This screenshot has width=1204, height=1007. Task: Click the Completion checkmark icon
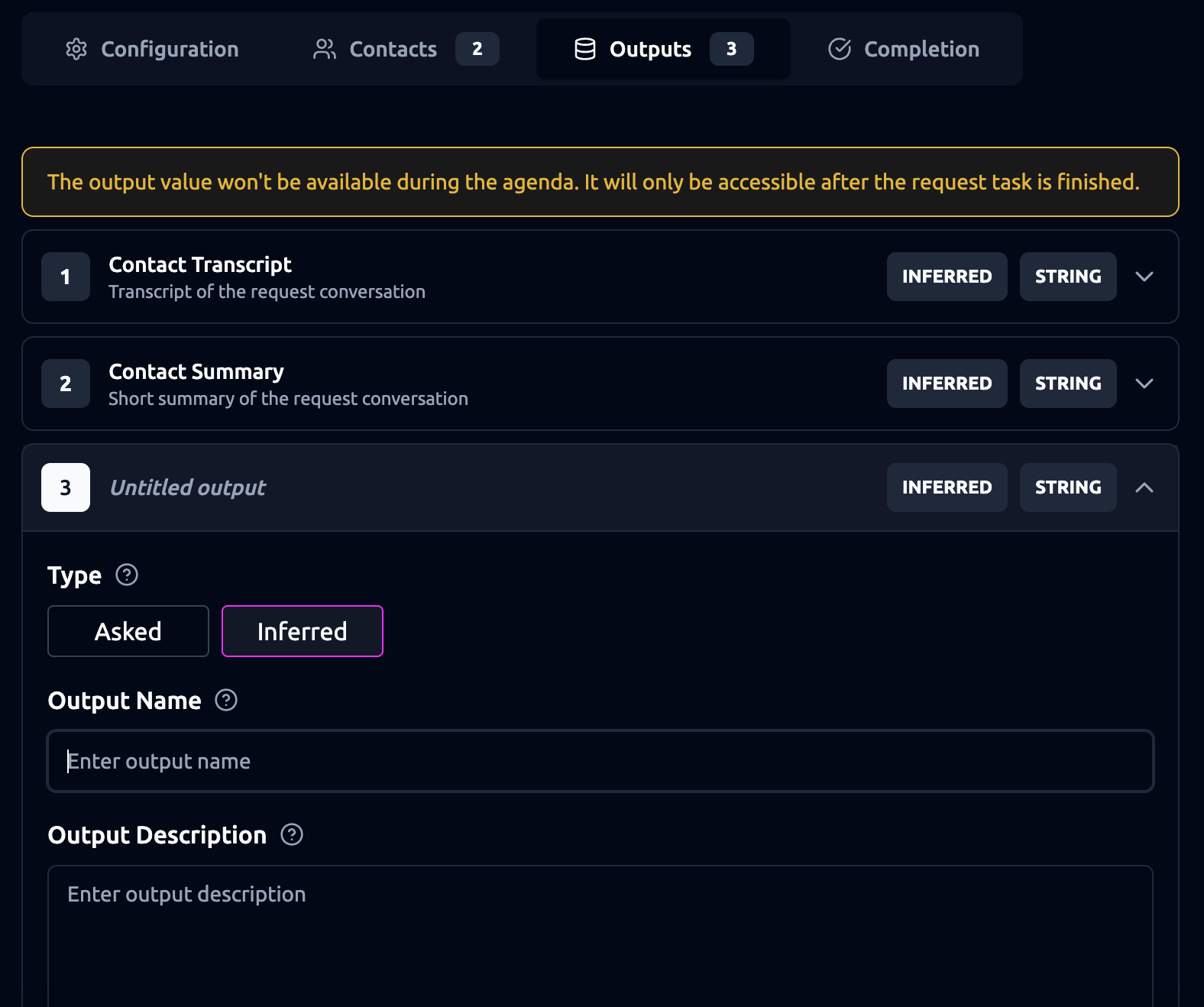point(840,49)
